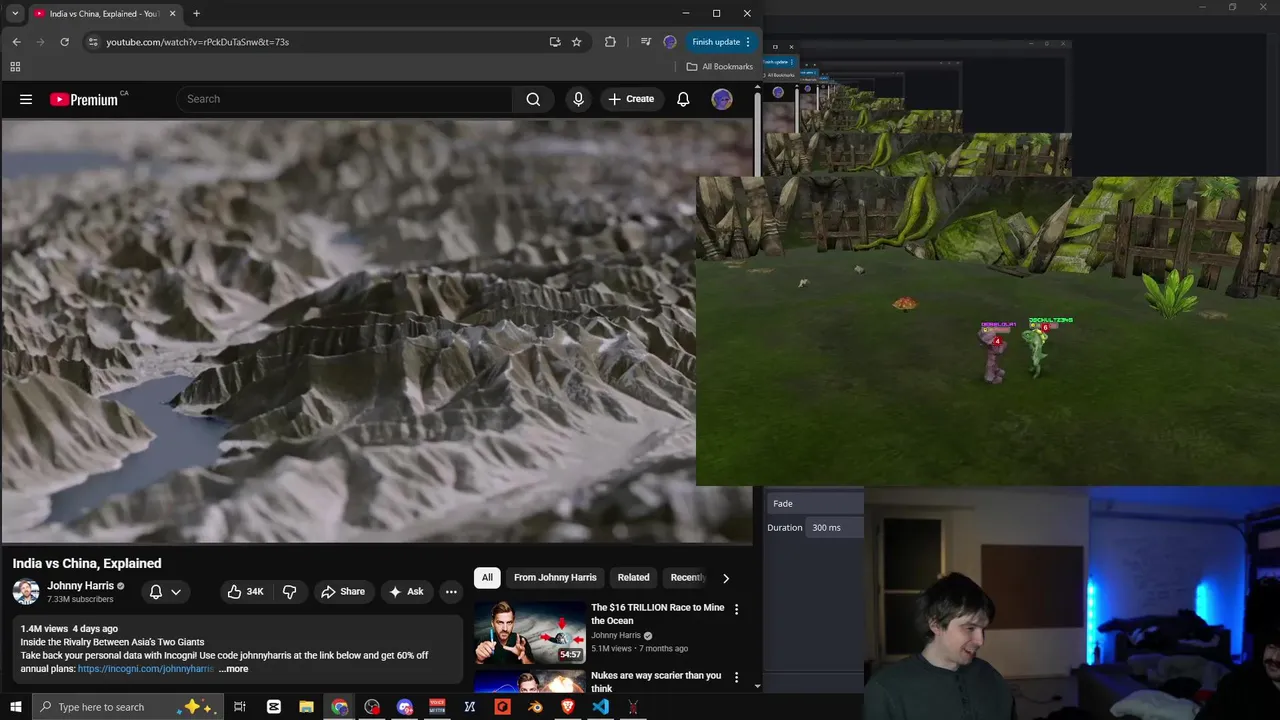Image resolution: width=1280 pixels, height=720 pixels.
Task: Open the Windows Start menu
Action: 15,707
